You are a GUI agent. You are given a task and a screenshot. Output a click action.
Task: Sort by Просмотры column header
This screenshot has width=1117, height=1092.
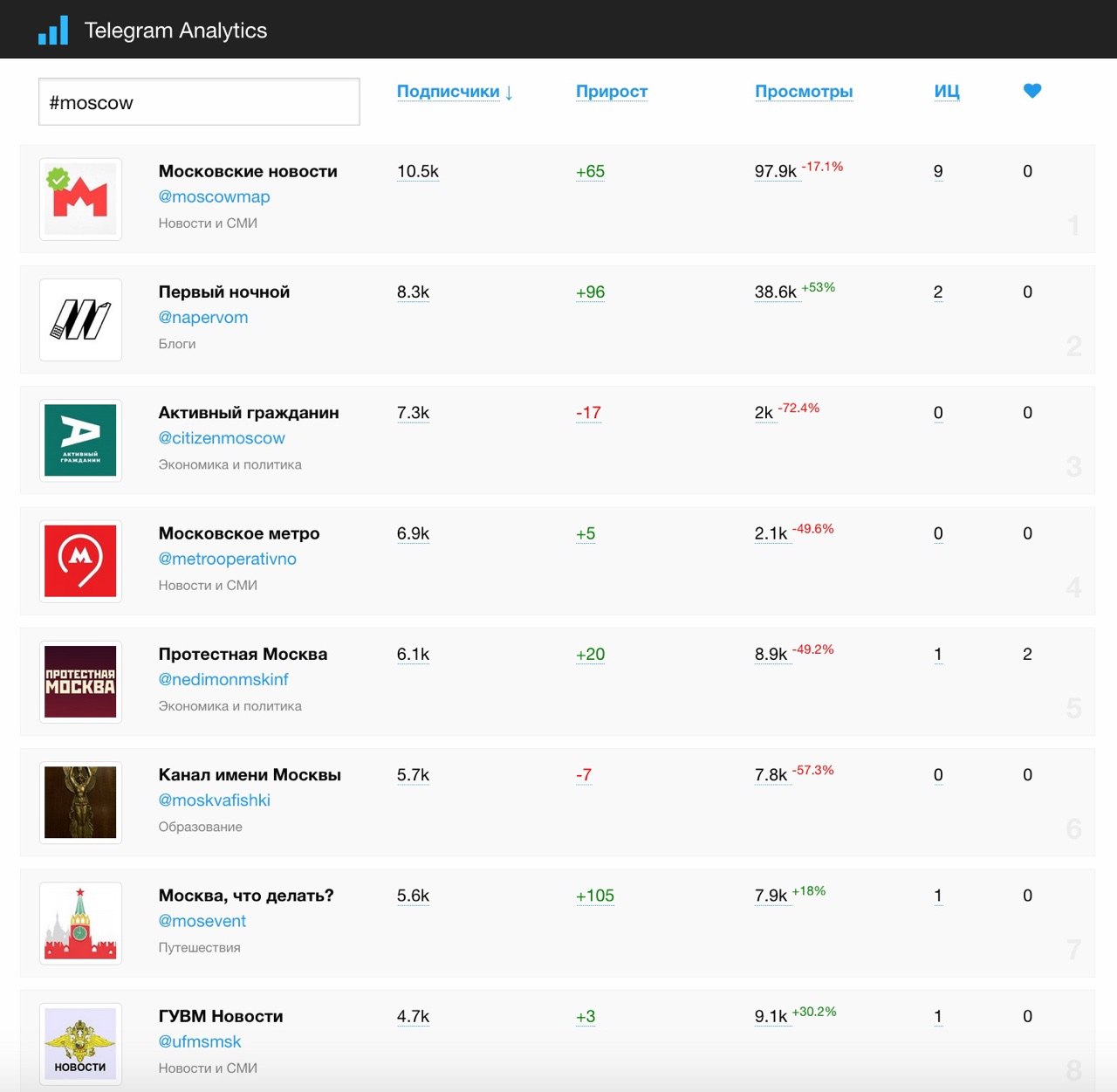[804, 92]
